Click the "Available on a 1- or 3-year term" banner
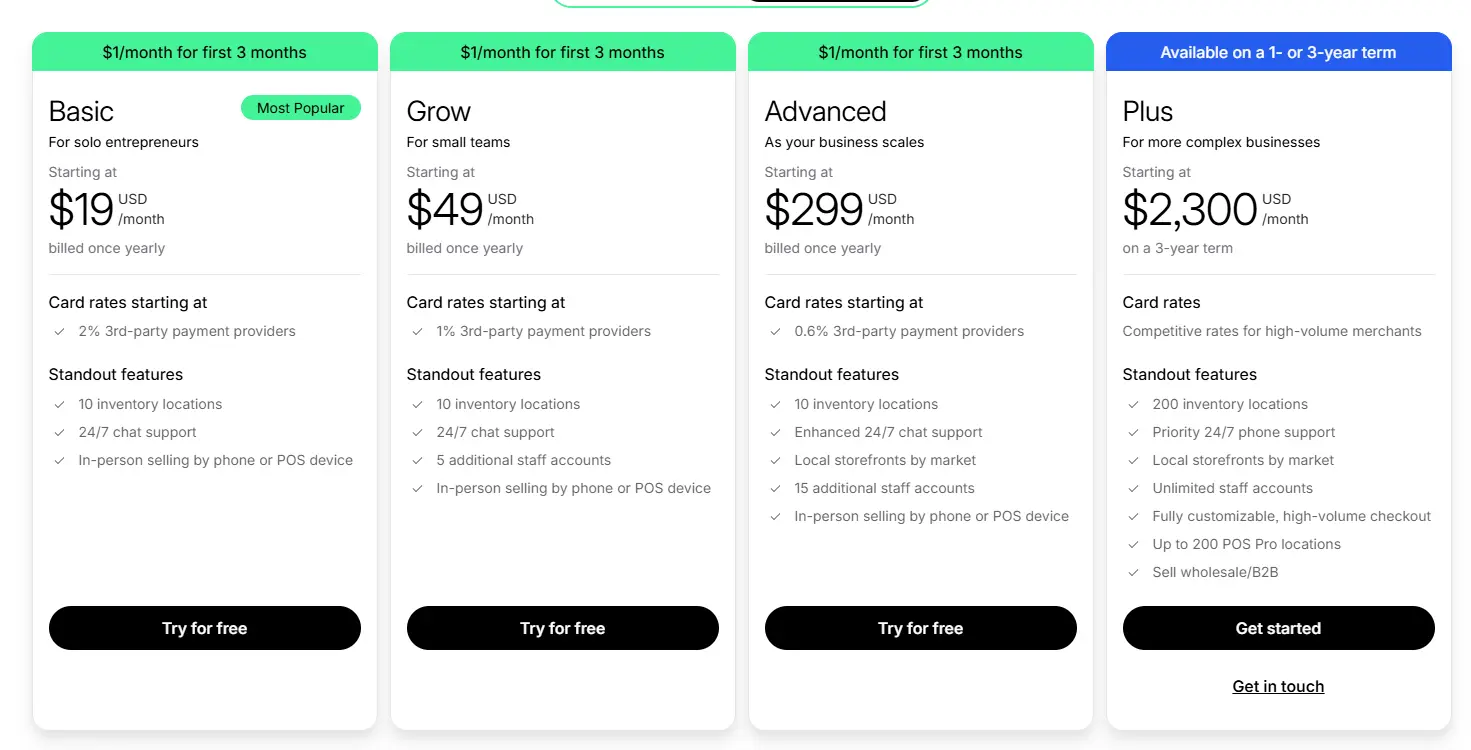Image resolution: width=1471 pixels, height=750 pixels. [x=1278, y=51]
